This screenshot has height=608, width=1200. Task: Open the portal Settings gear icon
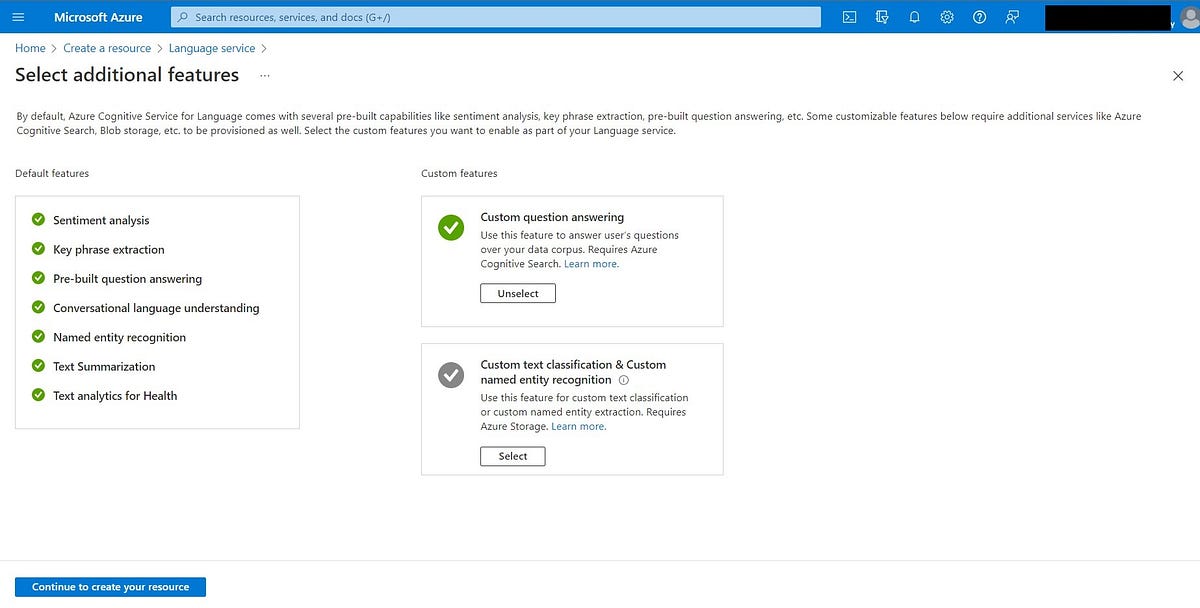coord(946,16)
